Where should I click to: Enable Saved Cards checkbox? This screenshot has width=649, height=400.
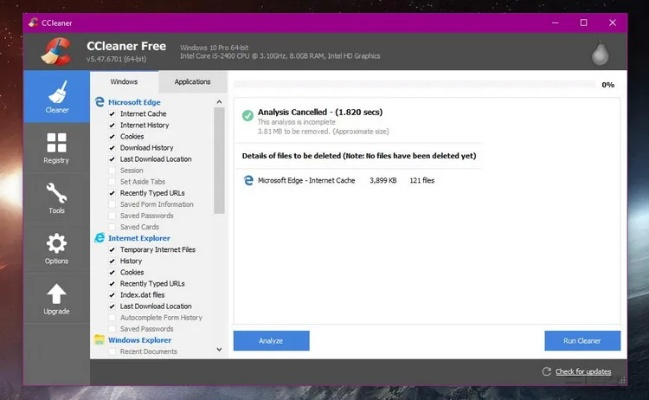tap(112, 227)
